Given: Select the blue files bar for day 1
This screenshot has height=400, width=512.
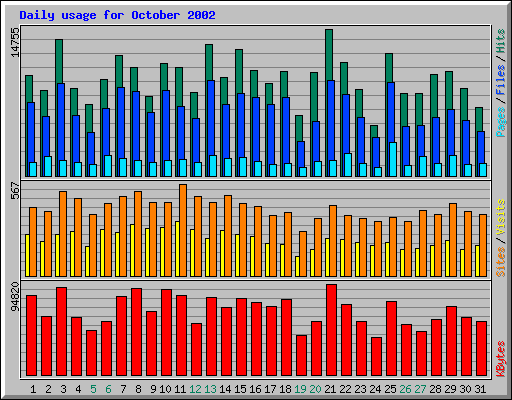Looking at the screenshot, I should (x=31, y=132).
